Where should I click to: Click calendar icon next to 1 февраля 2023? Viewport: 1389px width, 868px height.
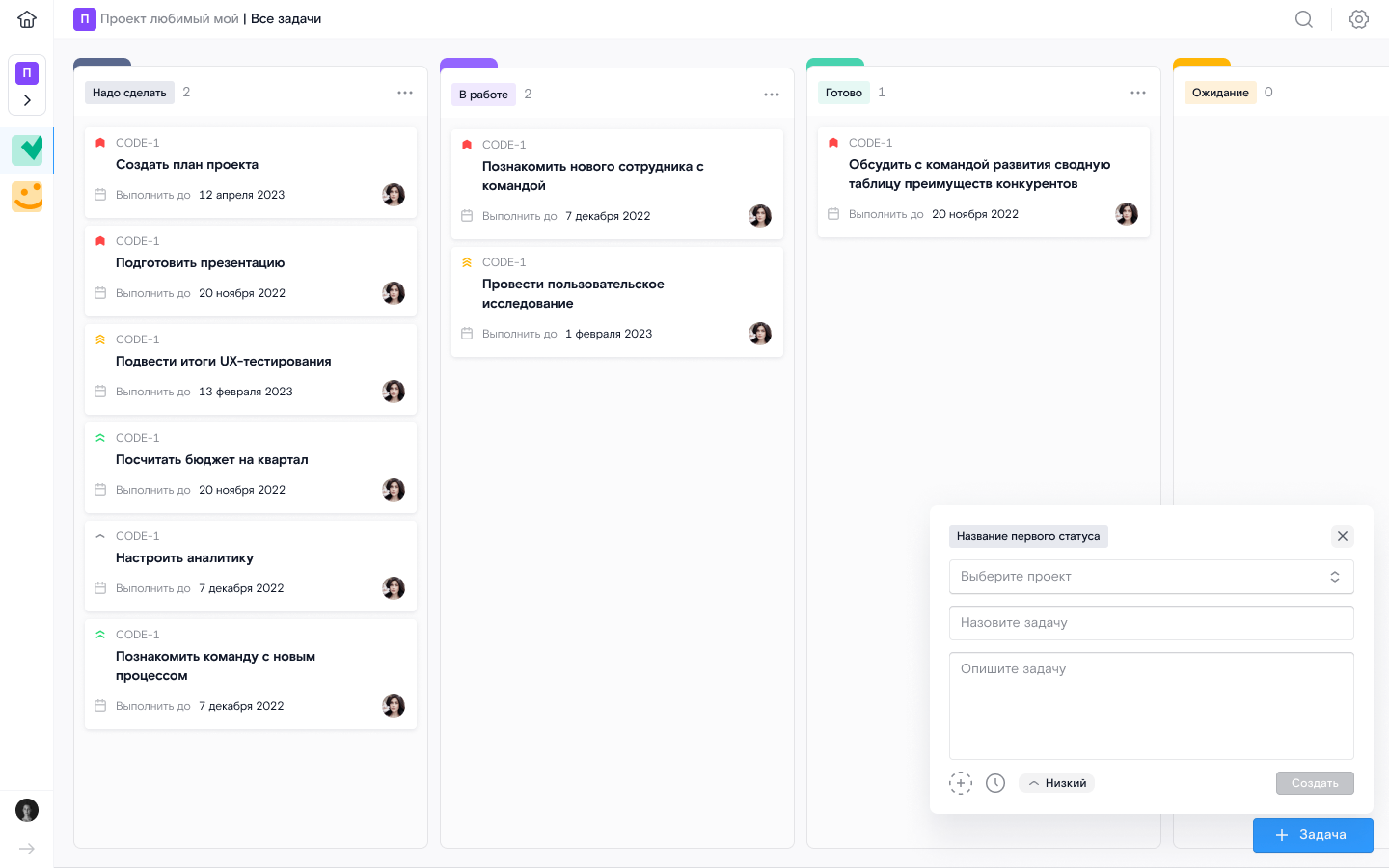click(467, 334)
